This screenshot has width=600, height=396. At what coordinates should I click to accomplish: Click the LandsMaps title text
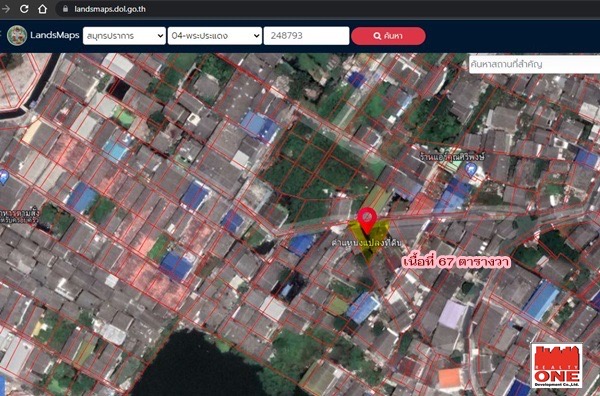pos(55,36)
